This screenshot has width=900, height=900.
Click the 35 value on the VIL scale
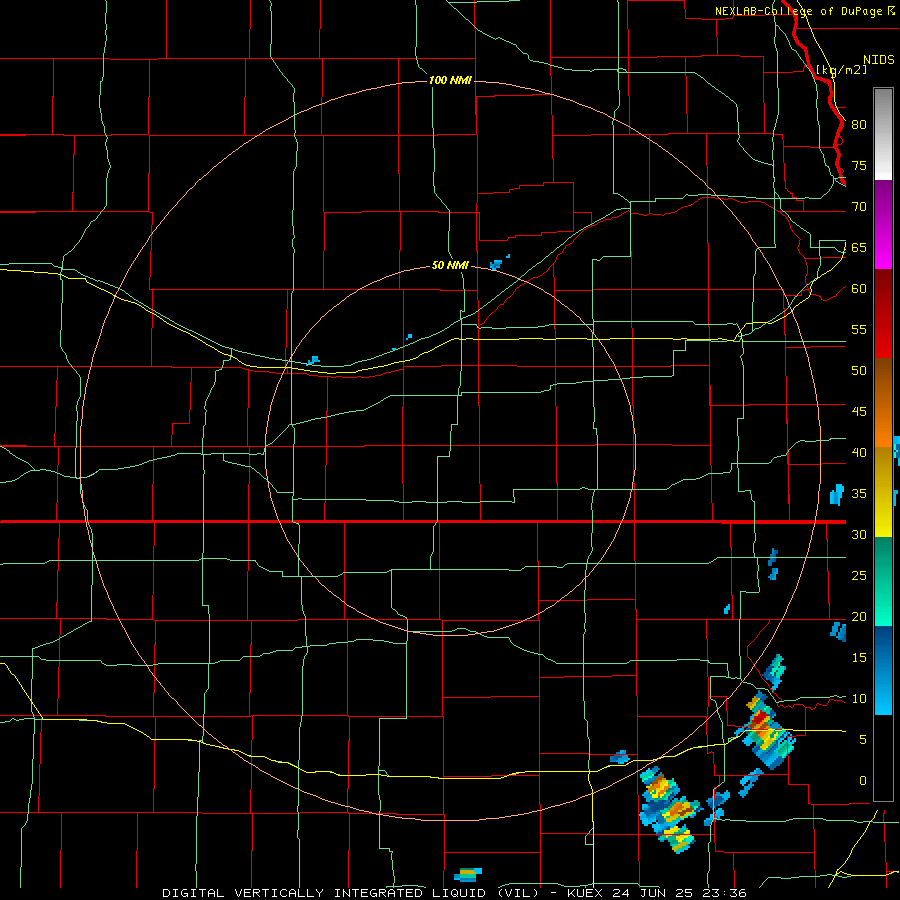859,494
